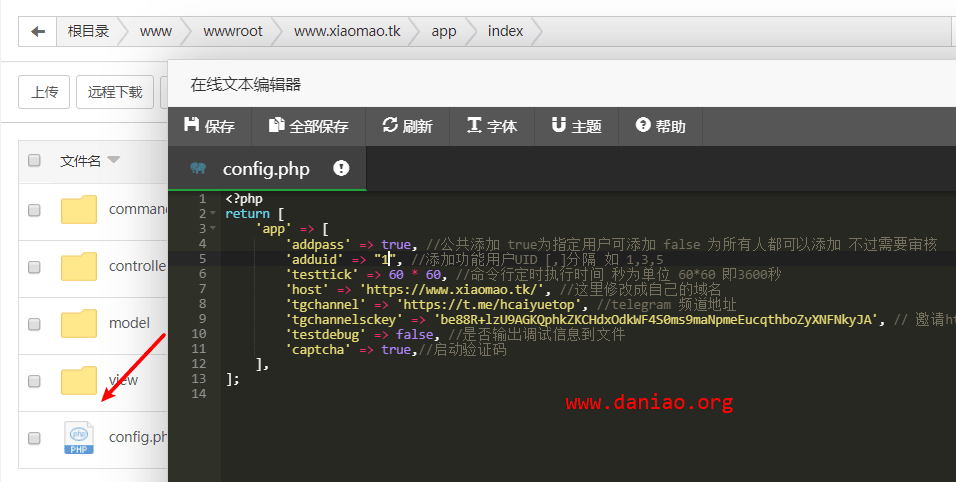Click the font T icon
The image size is (956, 482).
474,125
